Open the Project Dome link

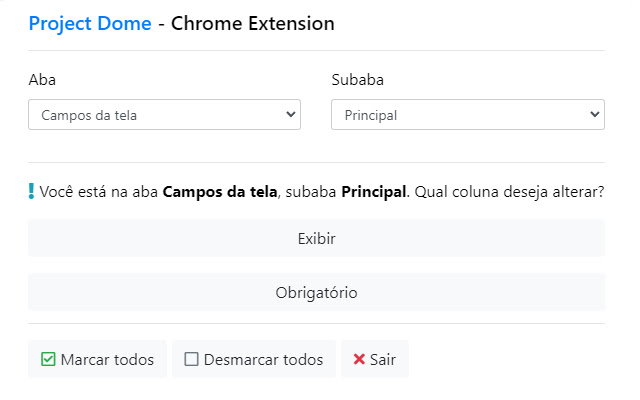(x=90, y=23)
